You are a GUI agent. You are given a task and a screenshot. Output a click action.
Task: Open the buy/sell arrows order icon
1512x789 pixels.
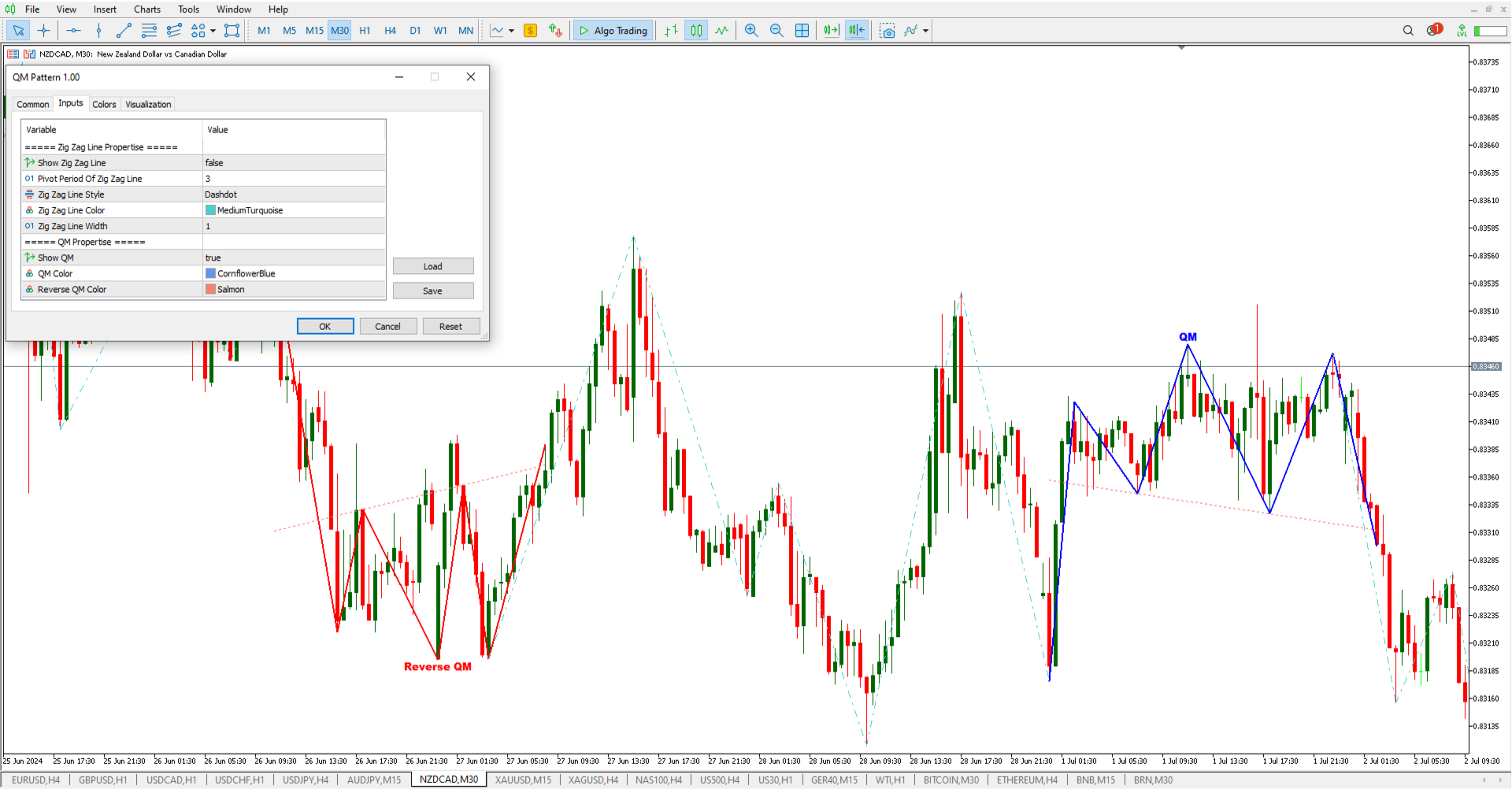555,31
